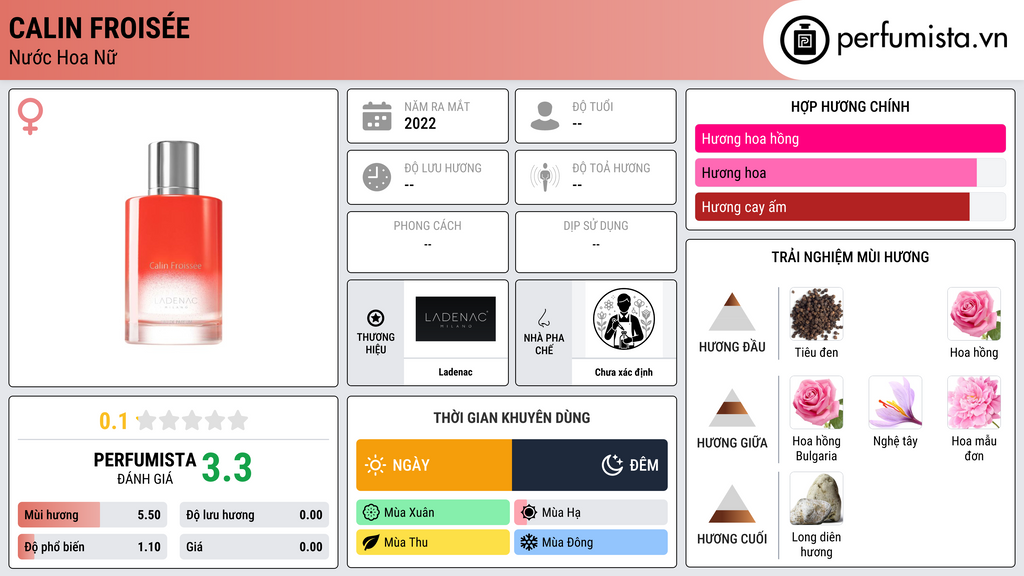Click the calendar icon beside Năm ra mắt
This screenshot has width=1024, height=576.
(377, 116)
